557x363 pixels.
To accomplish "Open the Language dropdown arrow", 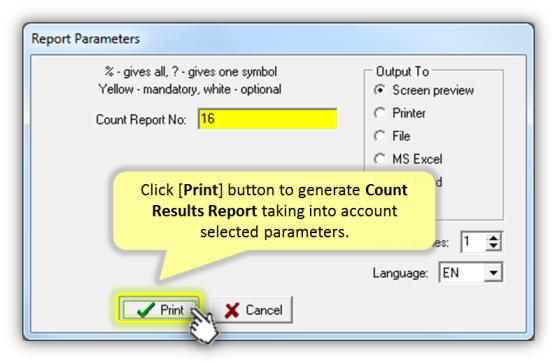I will (493, 273).
